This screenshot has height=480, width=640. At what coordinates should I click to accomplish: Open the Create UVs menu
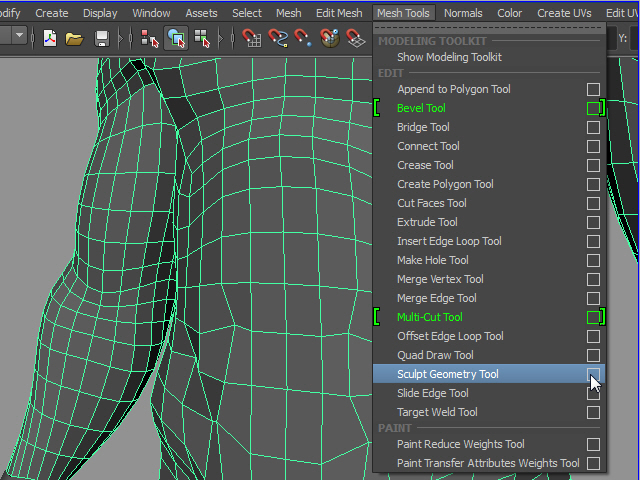click(566, 13)
